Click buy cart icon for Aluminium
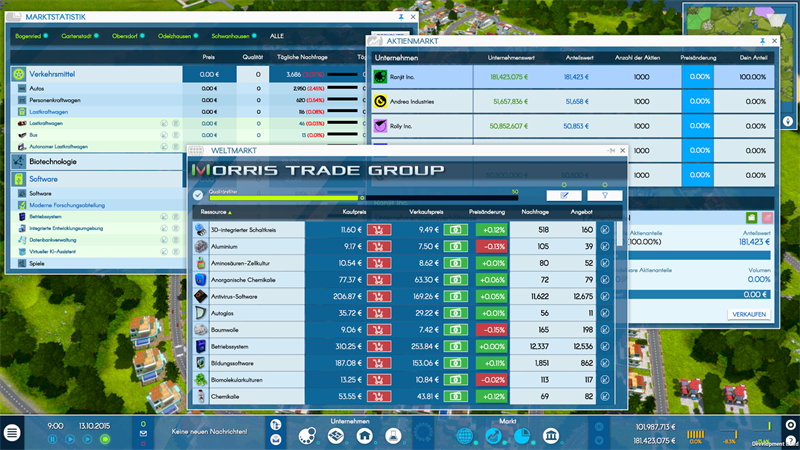 pos(380,246)
